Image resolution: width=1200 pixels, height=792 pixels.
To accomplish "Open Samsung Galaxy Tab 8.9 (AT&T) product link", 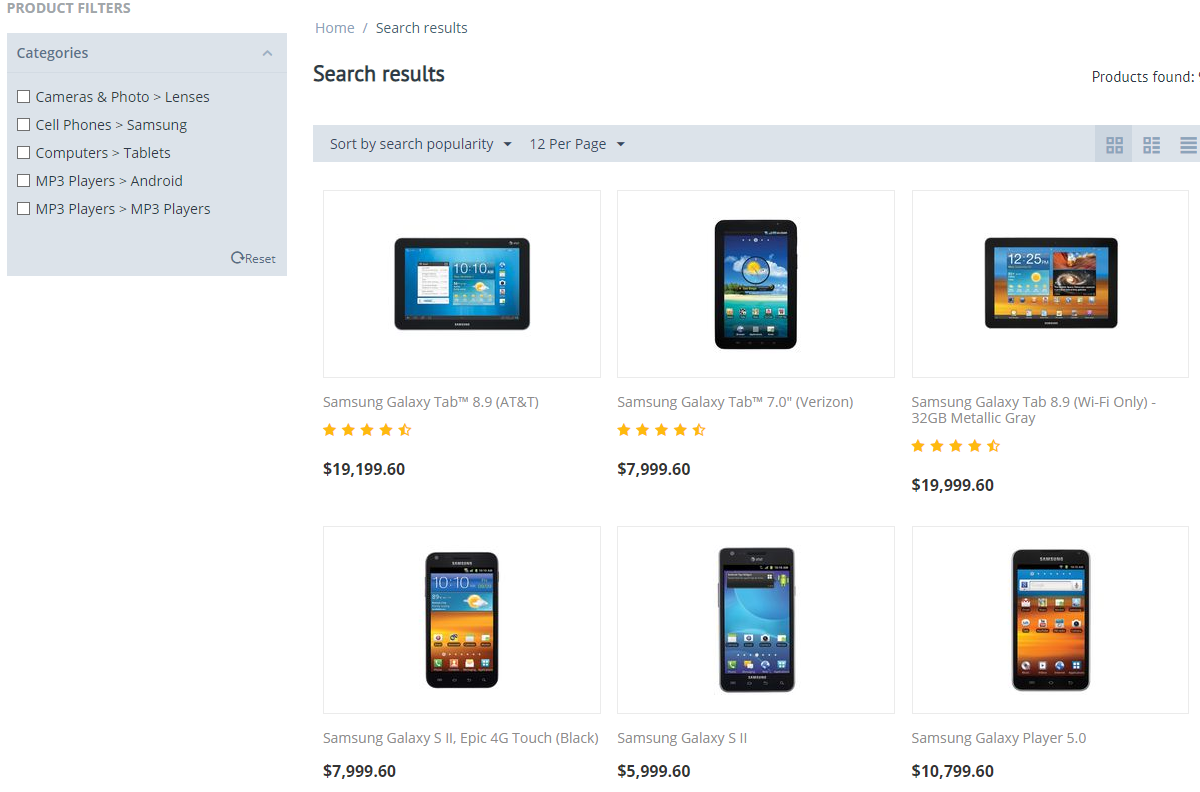I will pos(431,402).
